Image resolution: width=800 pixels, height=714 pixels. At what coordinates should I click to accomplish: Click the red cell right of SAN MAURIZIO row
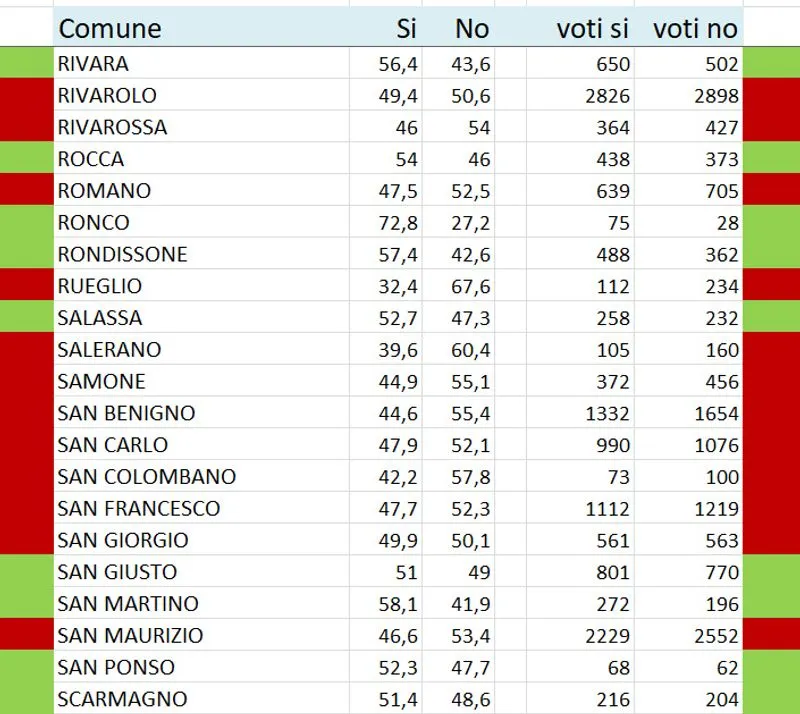click(771, 635)
